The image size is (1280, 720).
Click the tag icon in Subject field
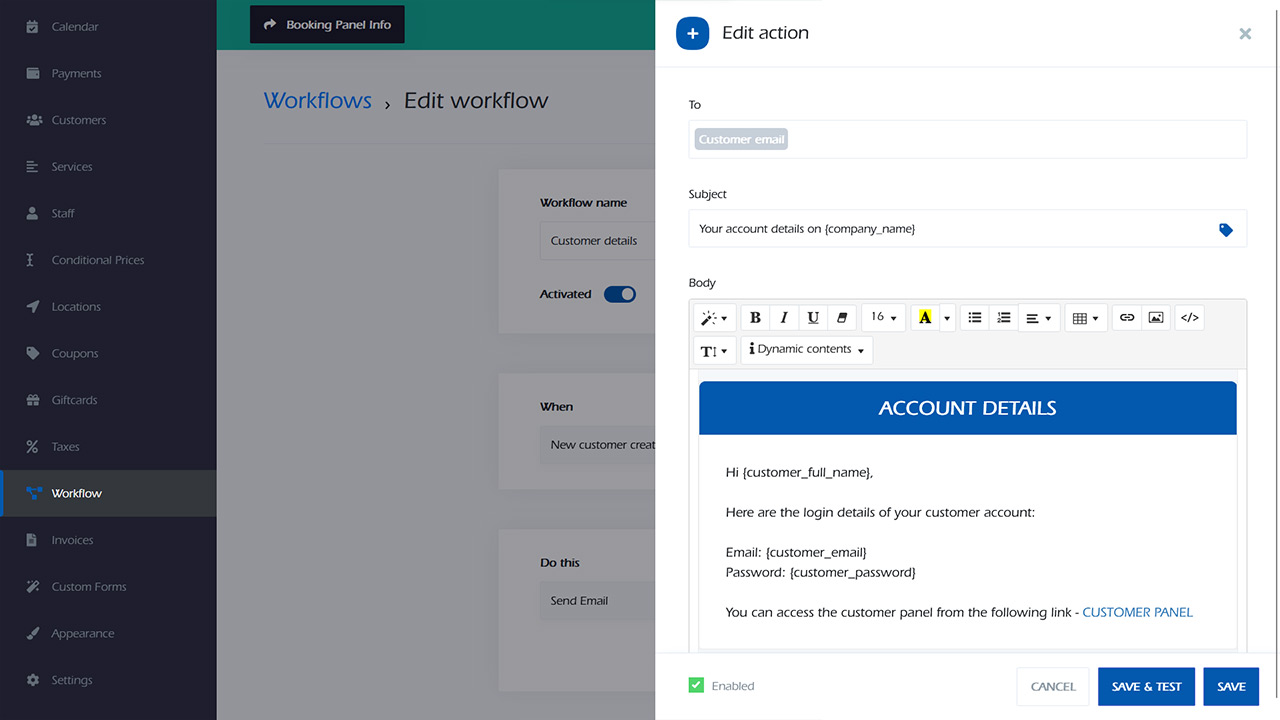(x=1226, y=230)
